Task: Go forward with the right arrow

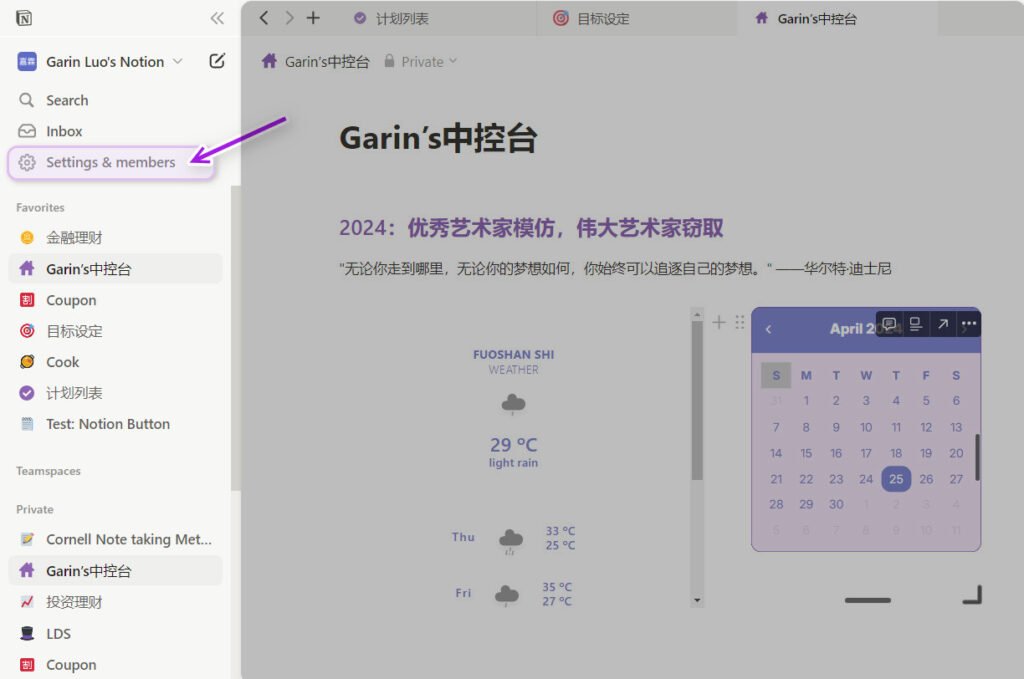Action: point(289,18)
